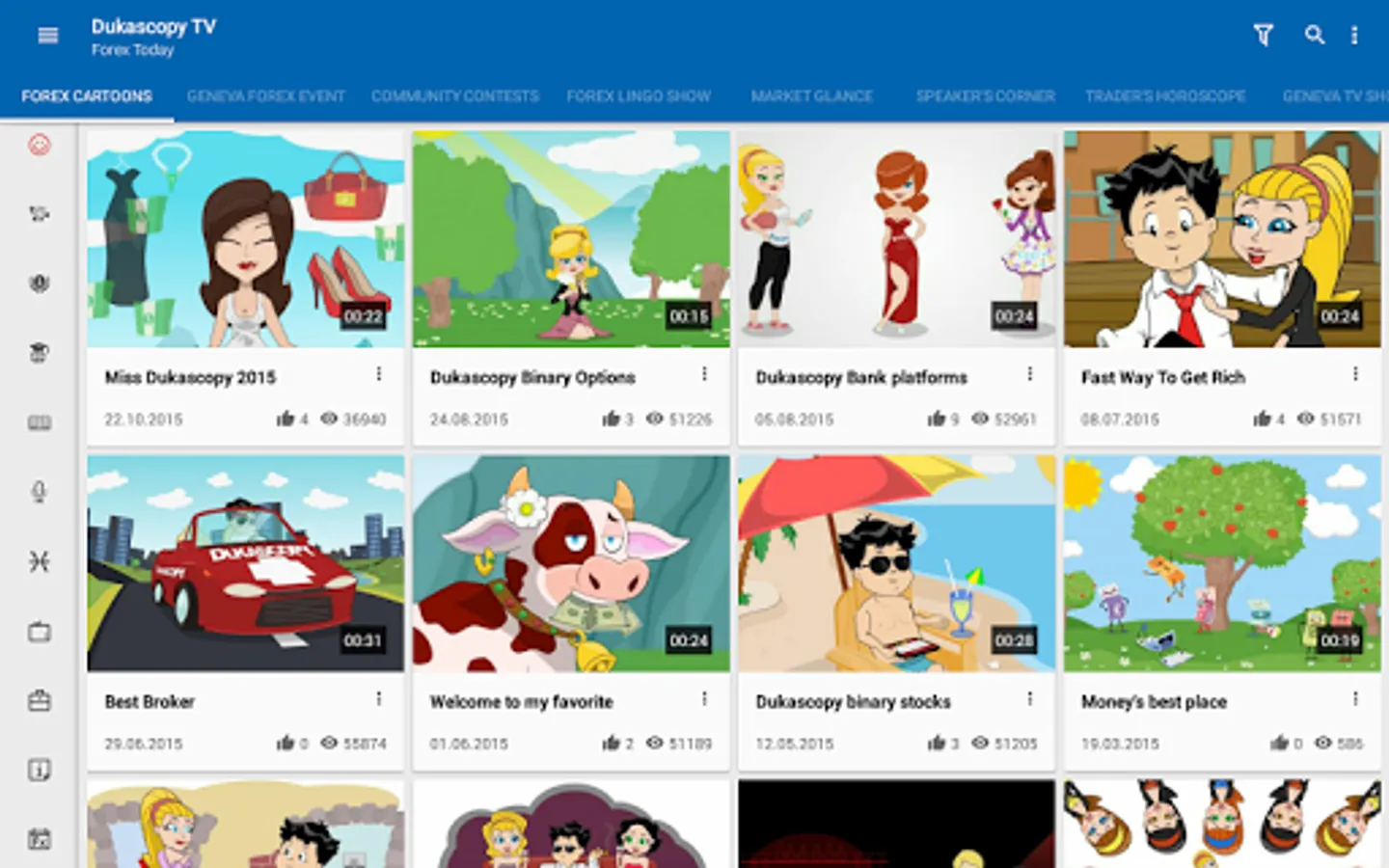The image size is (1389, 868).
Task: Select the TV sidebar icon
Action: tap(40, 632)
